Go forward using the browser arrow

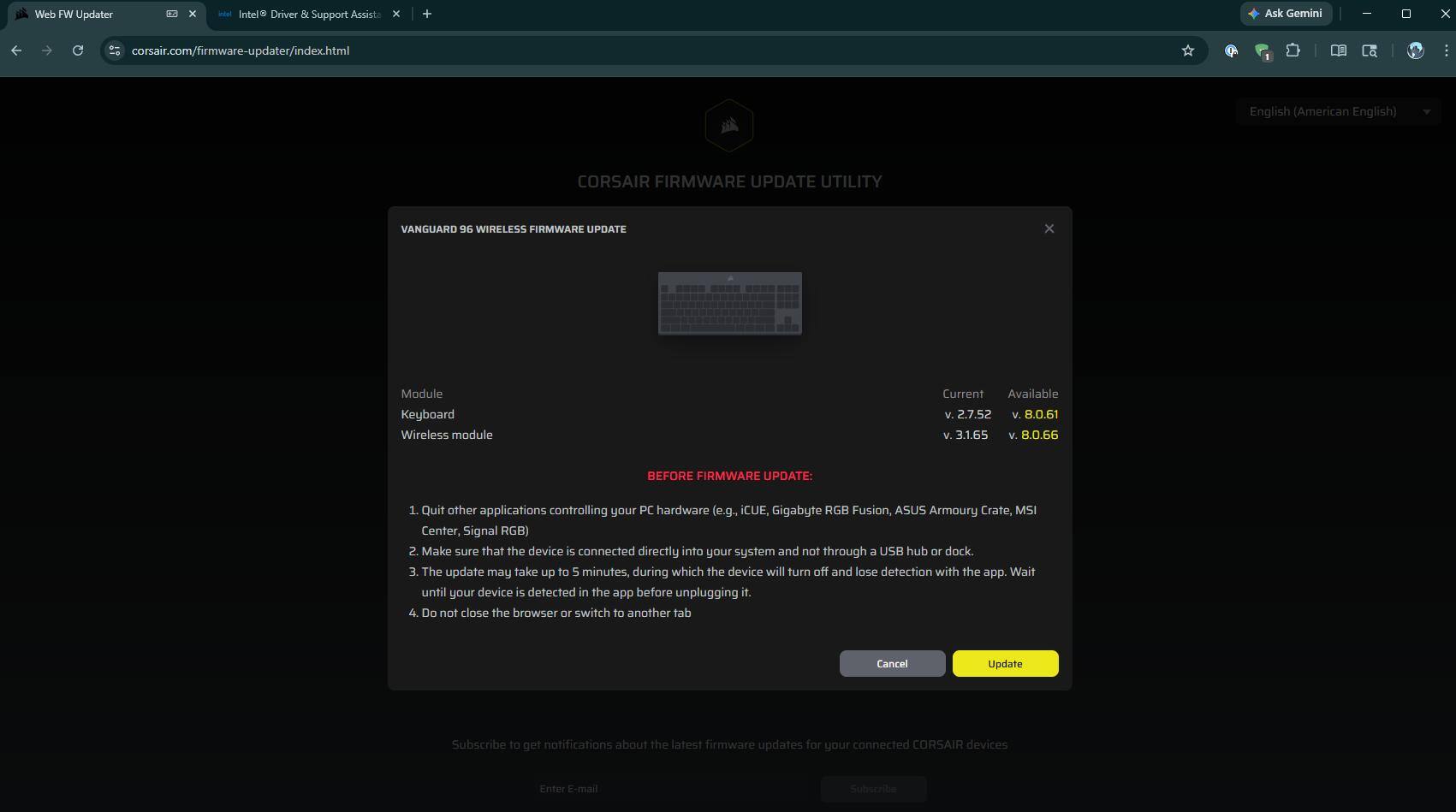click(47, 50)
